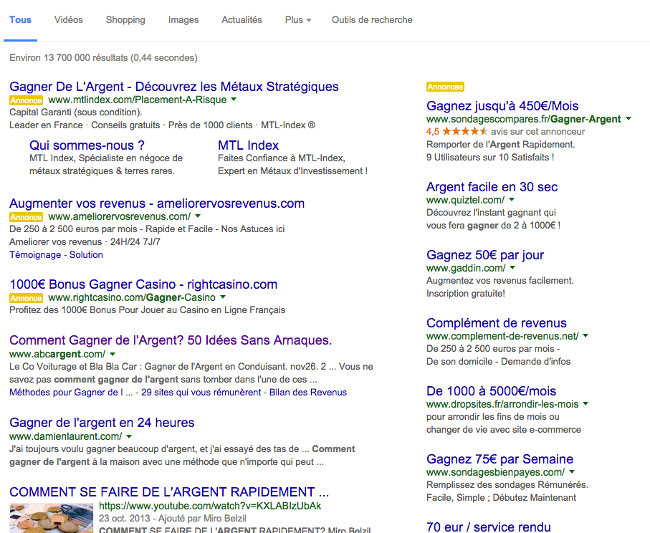This screenshot has width=650, height=533.
Task: Open the Actualités tab
Action: (242, 20)
